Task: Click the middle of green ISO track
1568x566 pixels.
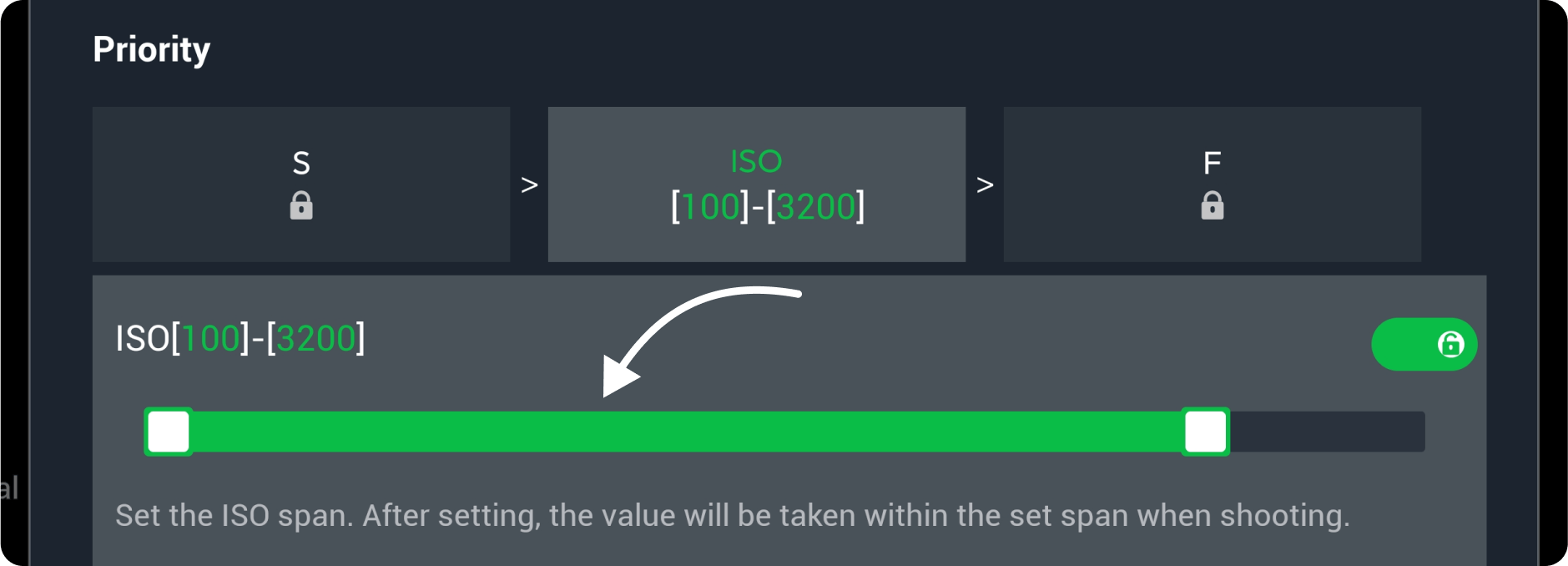Action: click(686, 432)
